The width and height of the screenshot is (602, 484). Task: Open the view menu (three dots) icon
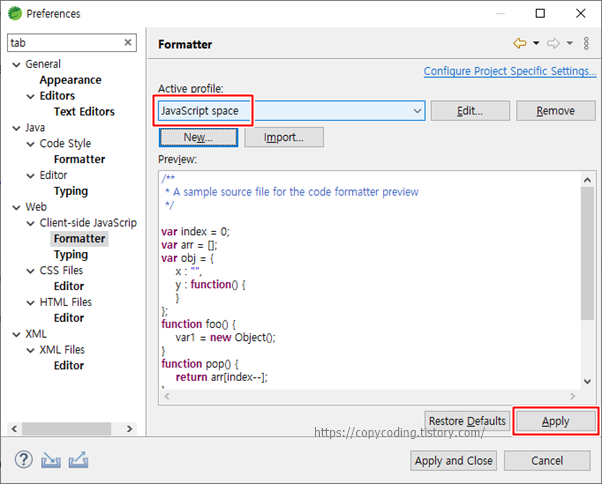coord(586,43)
